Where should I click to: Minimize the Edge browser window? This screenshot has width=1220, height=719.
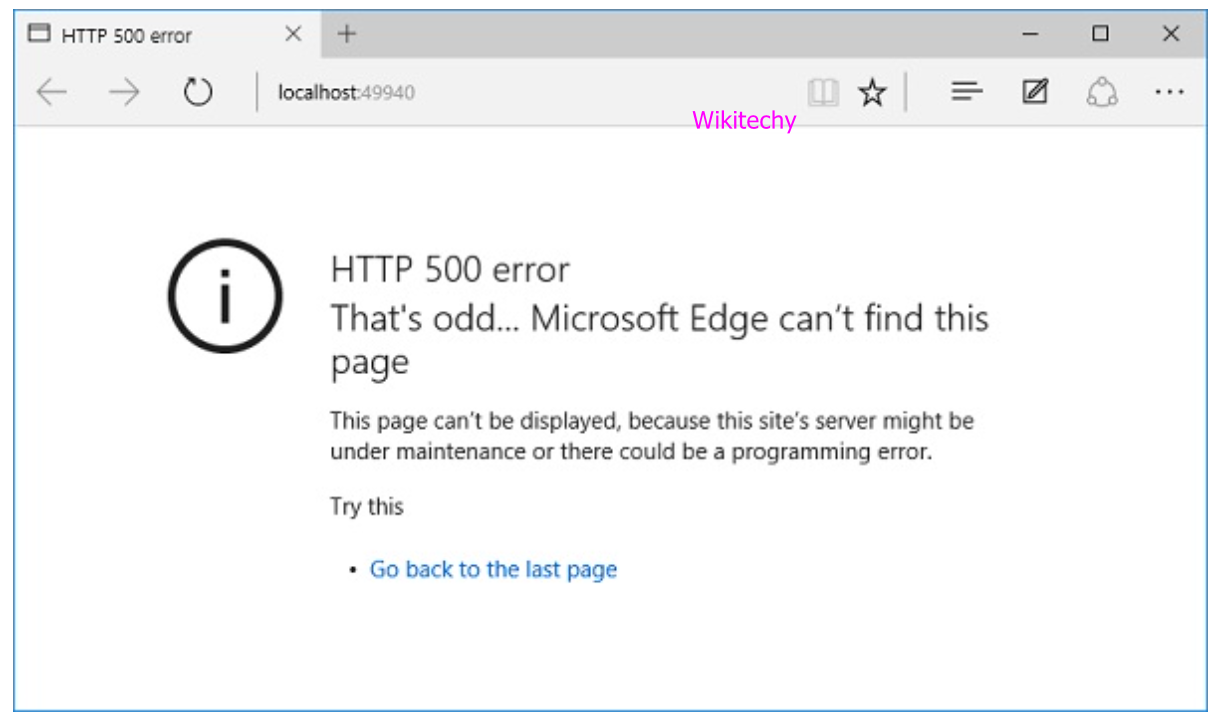point(1031,34)
